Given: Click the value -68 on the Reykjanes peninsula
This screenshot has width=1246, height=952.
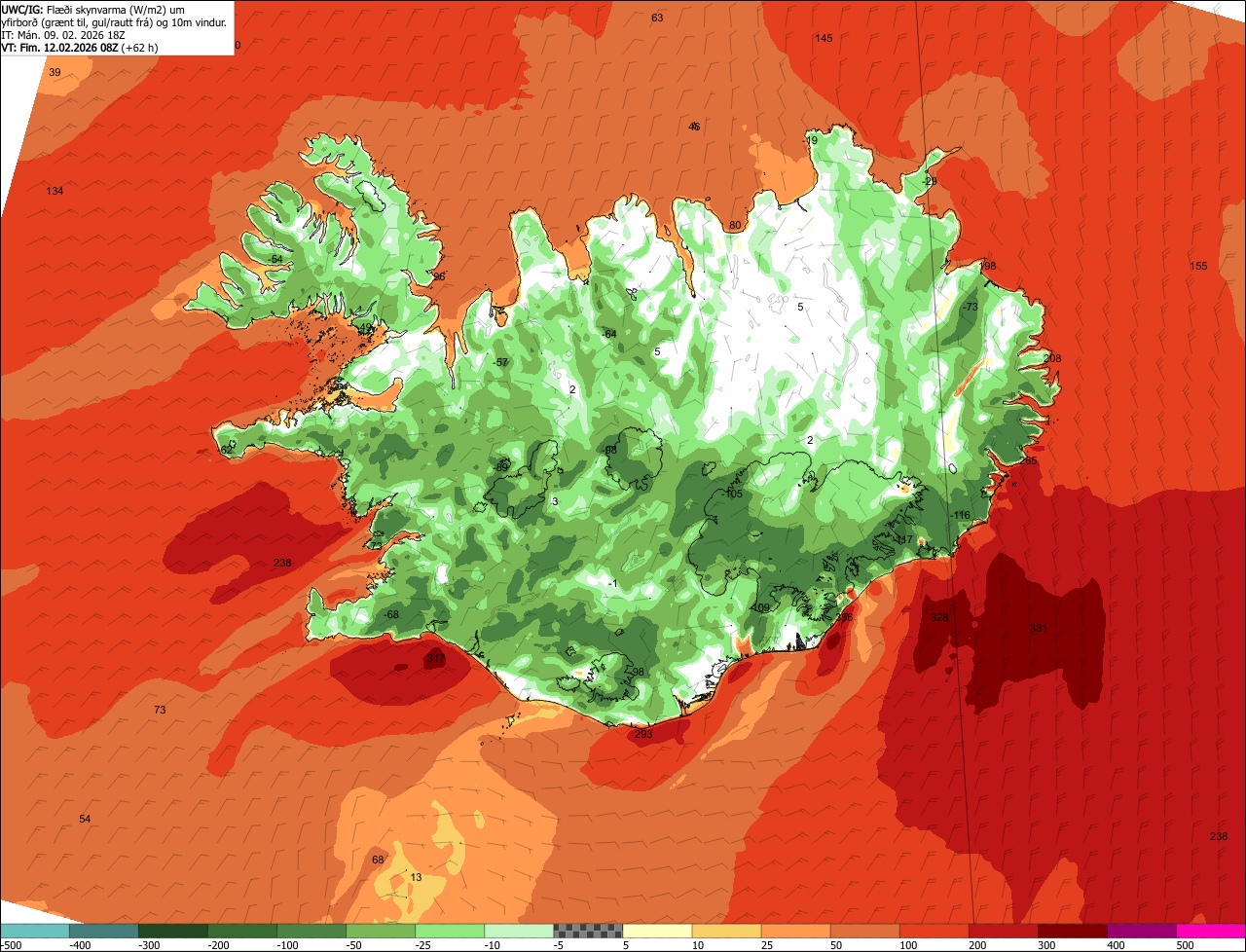Looking at the screenshot, I should [x=391, y=614].
